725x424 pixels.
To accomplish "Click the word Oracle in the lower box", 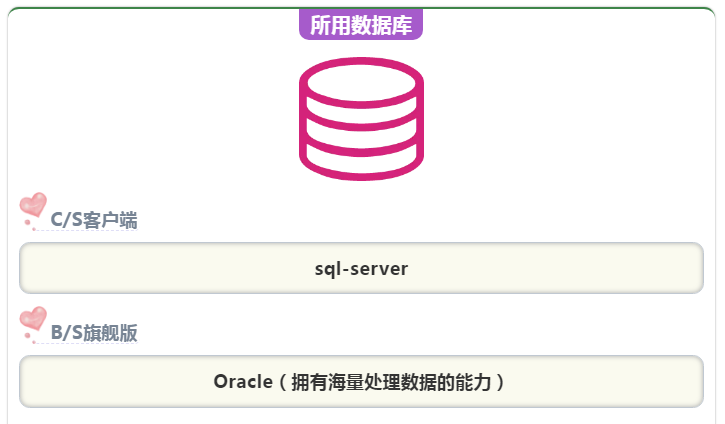I will [242, 382].
